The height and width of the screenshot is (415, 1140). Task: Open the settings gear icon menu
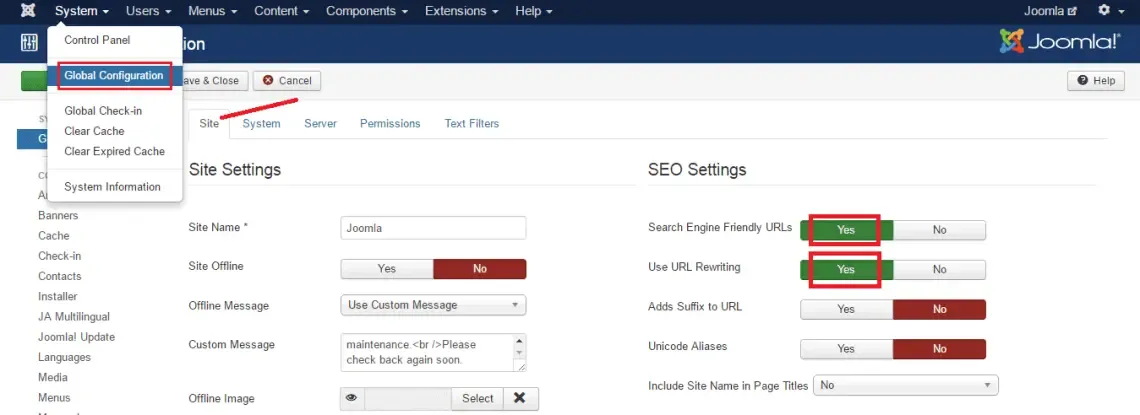1109,11
